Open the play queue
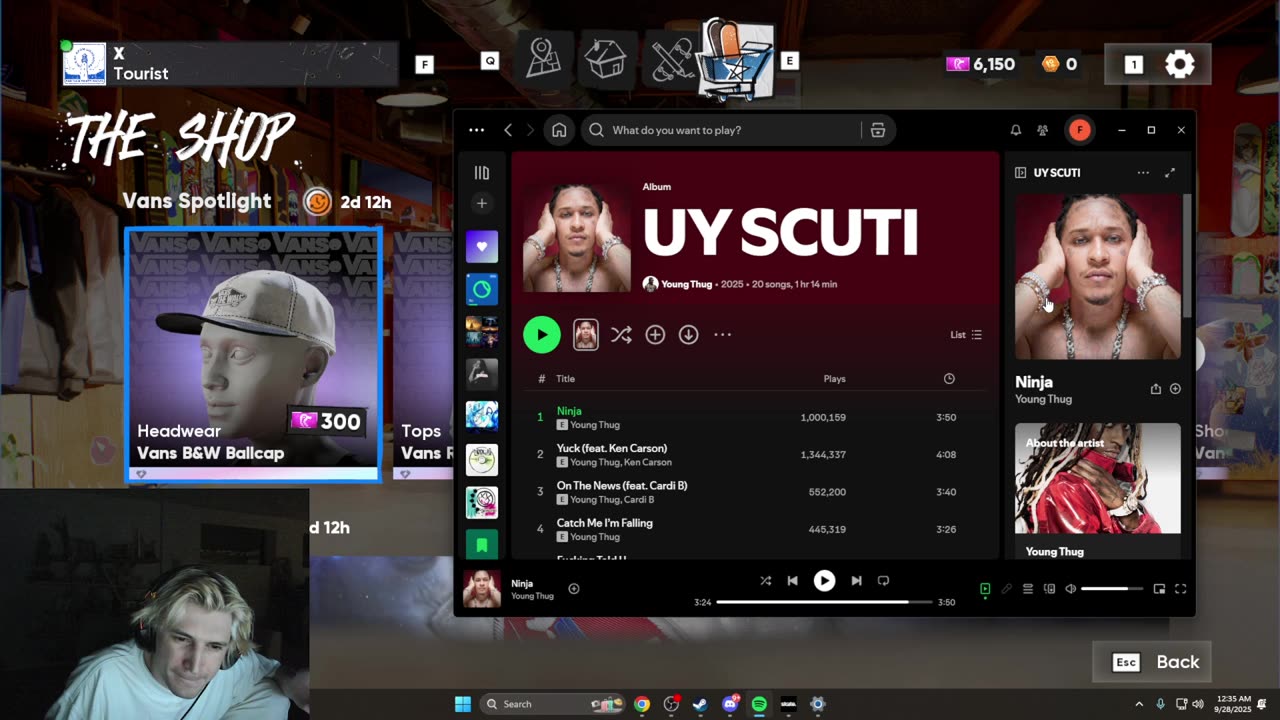This screenshot has height=720, width=1280. [x=1027, y=589]
